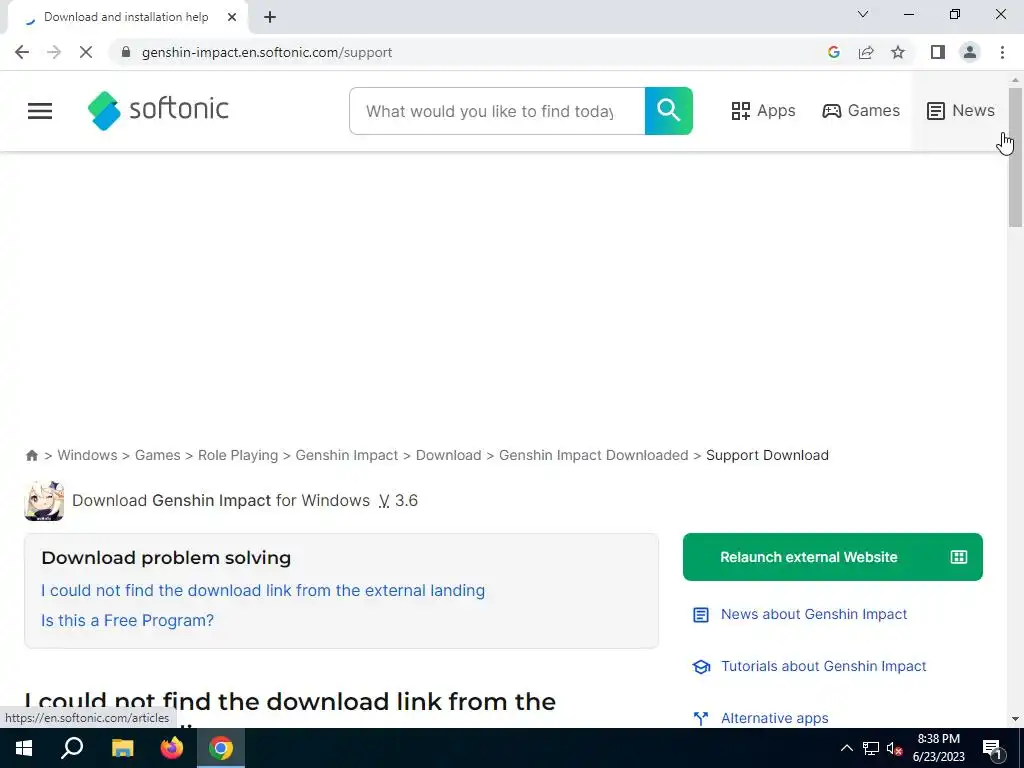Show hidden tray icons chevron
The width and height of the screenshot is (1024, 768).
[x=846, y=748]
